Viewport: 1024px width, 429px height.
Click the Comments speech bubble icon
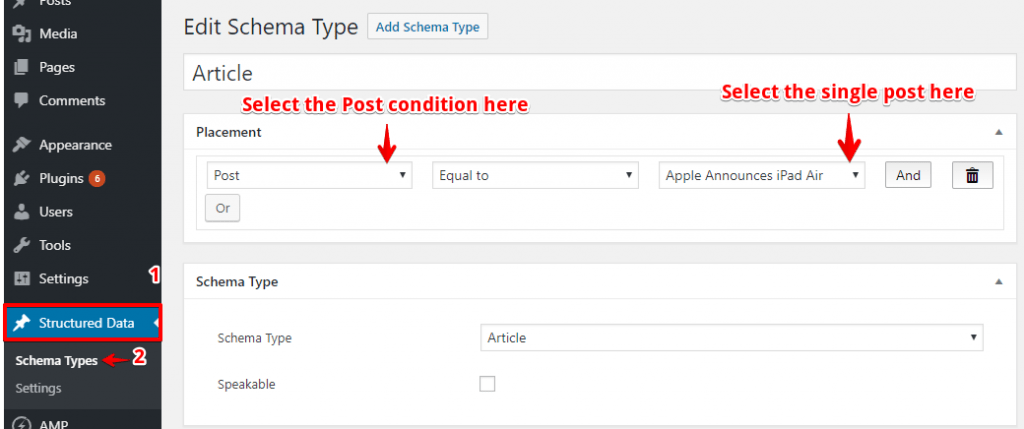22,101
